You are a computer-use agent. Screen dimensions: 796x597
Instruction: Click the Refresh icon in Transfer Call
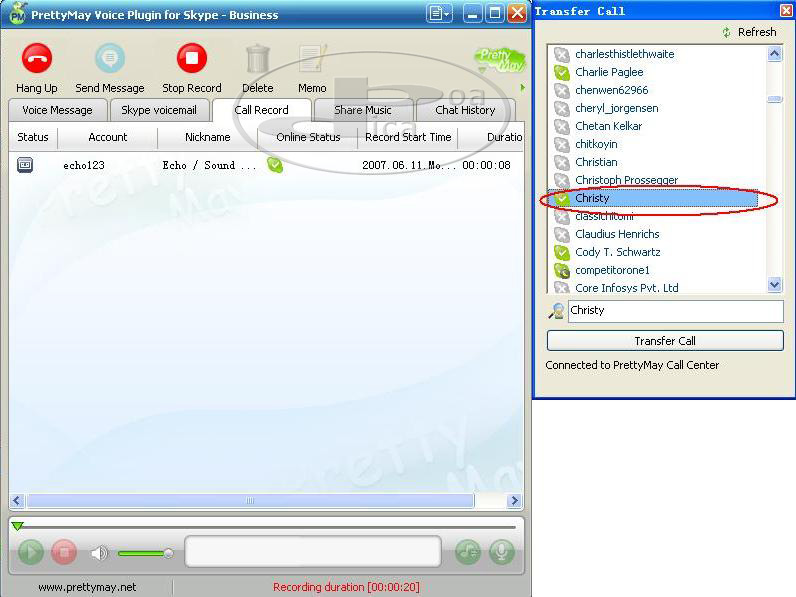(727, 32)
